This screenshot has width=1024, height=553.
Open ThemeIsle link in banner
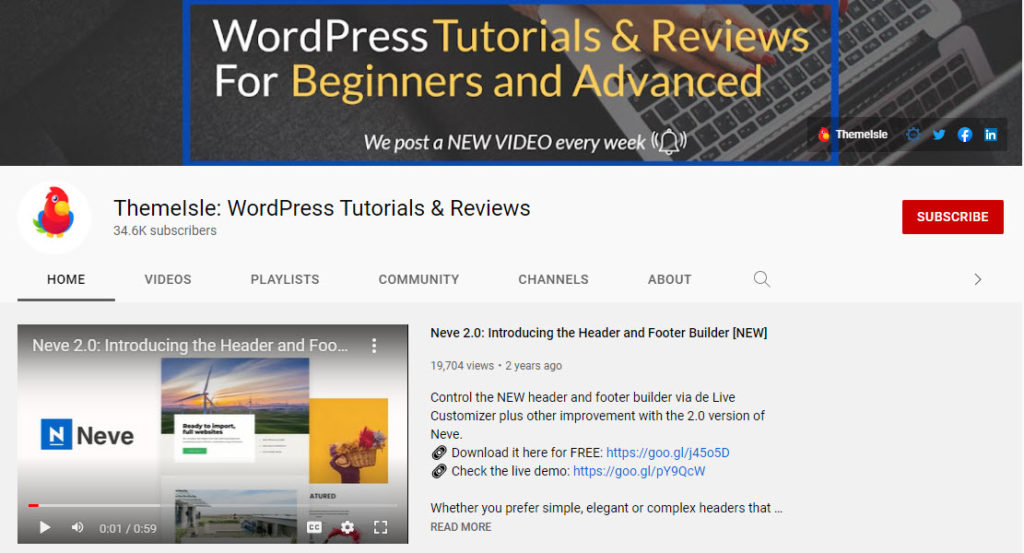point(853,134)
